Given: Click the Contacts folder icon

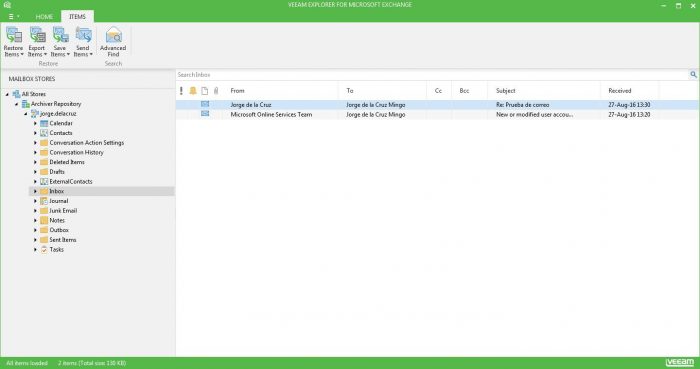Looking at the screenshot, I should [44, 133].
